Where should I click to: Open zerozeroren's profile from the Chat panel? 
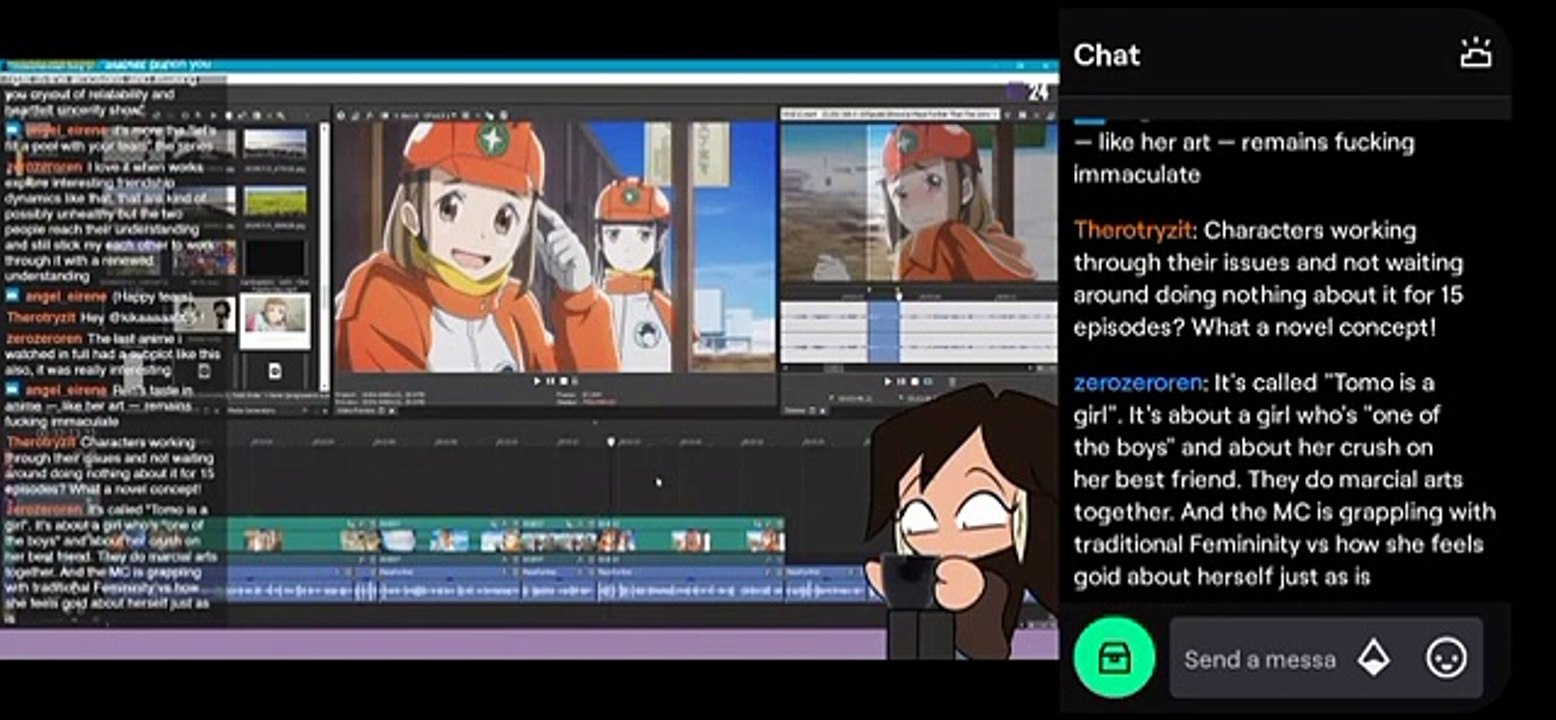(1137, 383)
